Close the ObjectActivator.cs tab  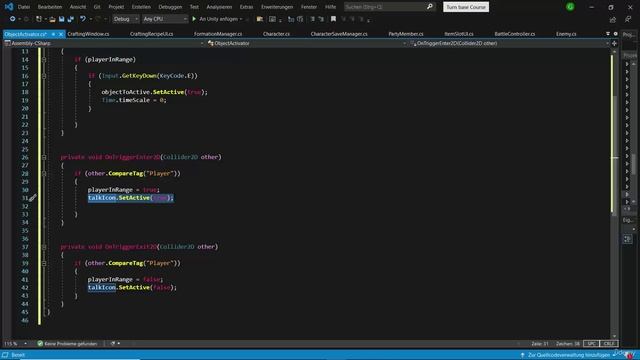point(61,34)
